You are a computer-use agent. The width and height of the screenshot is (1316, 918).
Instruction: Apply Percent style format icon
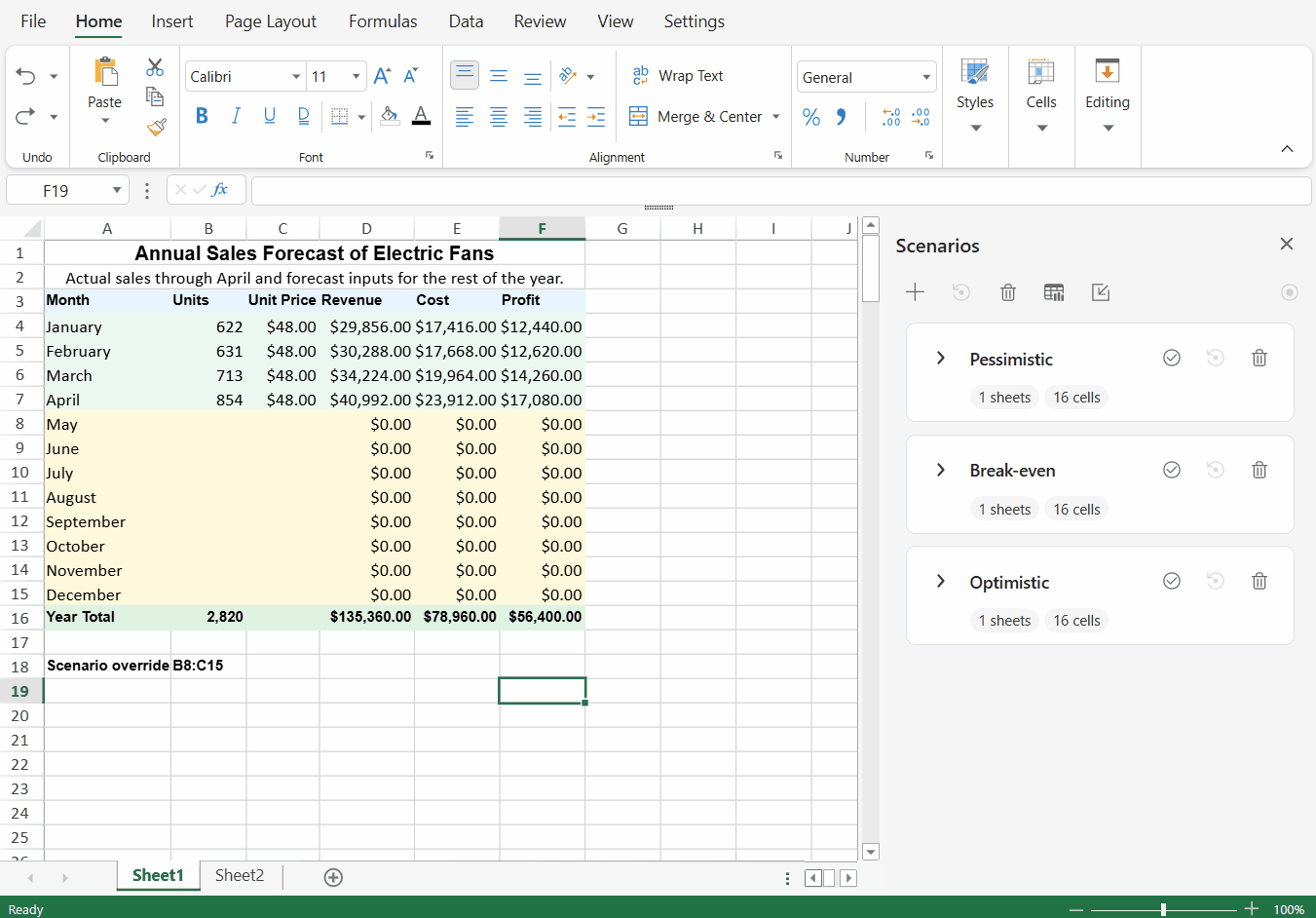811,117
